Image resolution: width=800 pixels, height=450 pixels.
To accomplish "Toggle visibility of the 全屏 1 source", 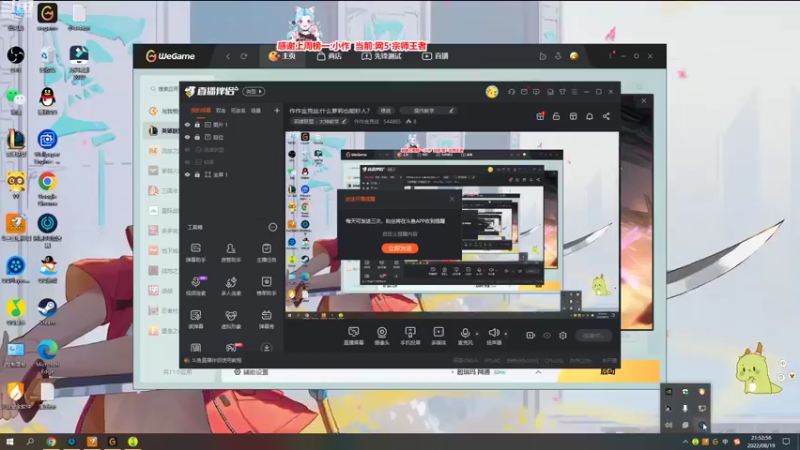I will point(187,174).
